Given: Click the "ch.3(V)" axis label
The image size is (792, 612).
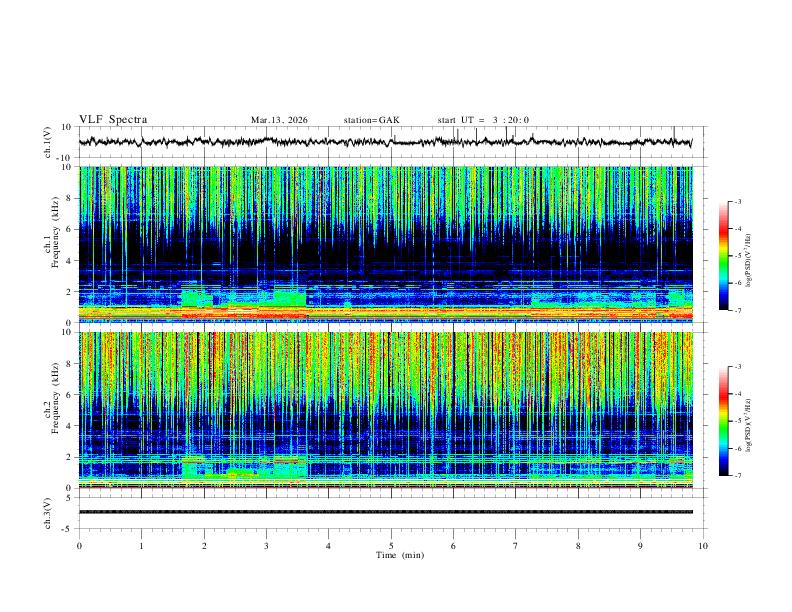Looking at the screenshot, I should (x=48, y=514).
